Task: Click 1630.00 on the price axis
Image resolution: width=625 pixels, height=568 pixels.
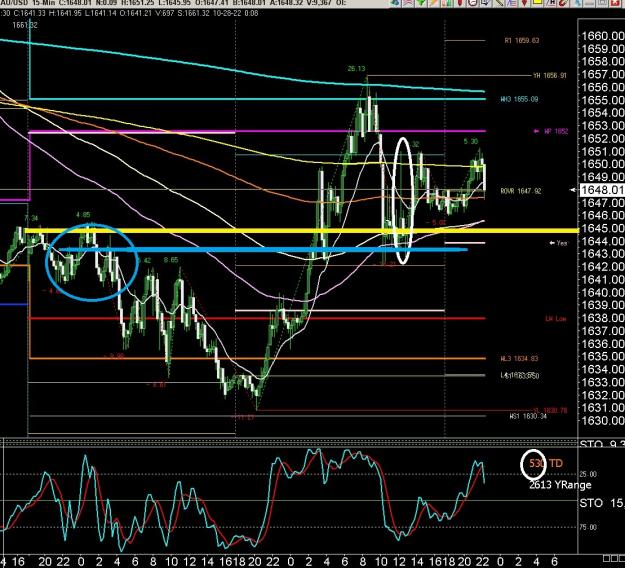Action: [x=602, y=421]
